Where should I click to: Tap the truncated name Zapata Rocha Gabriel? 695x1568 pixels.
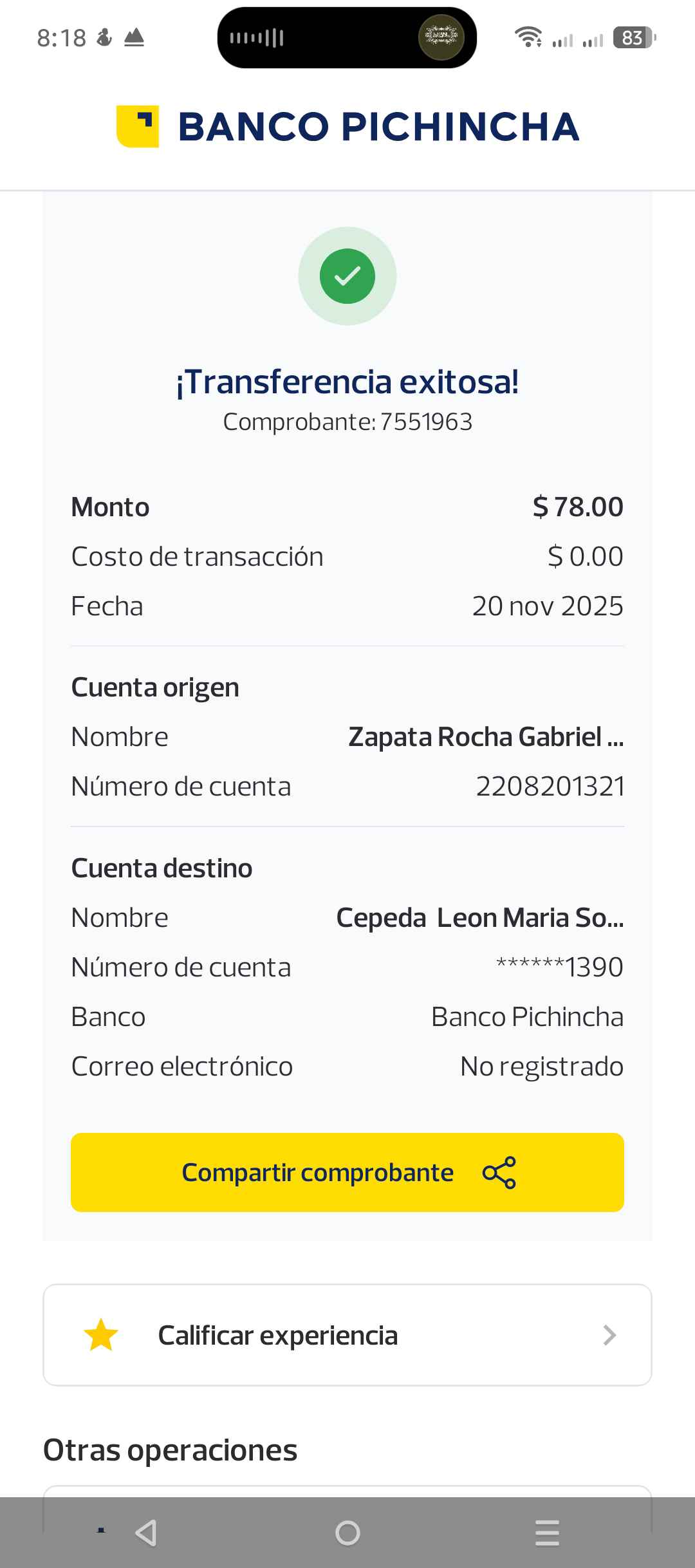pos(486,737)
